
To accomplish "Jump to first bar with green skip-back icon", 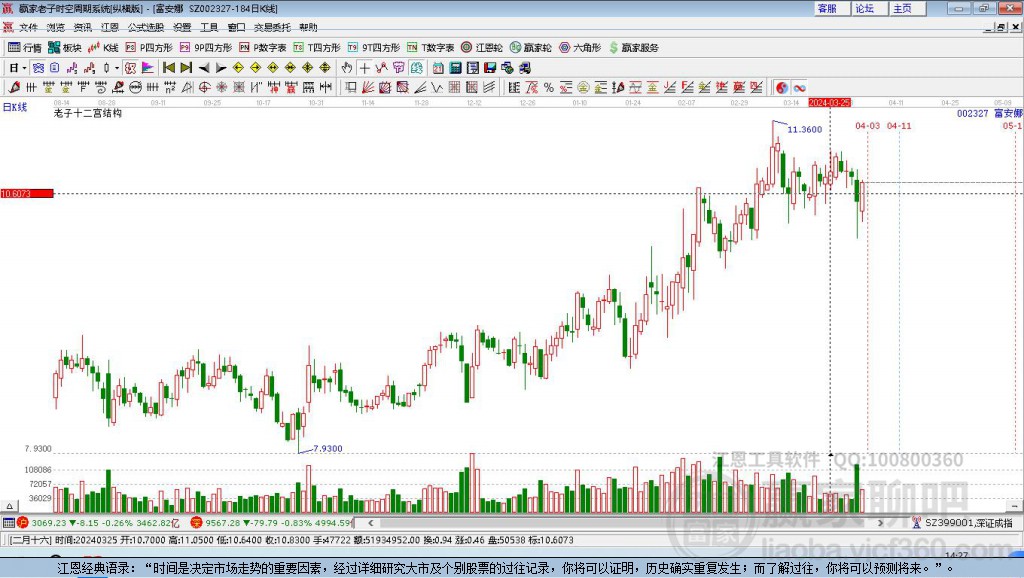I will 168,68.
